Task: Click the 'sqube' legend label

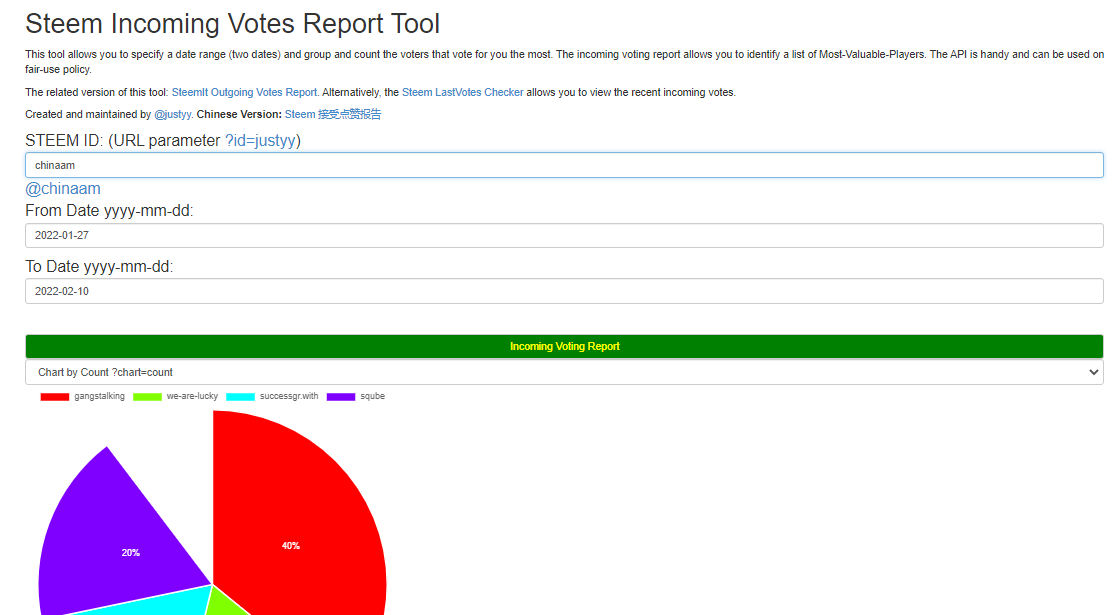Action: pyautogui.click(x=372, y=396)
